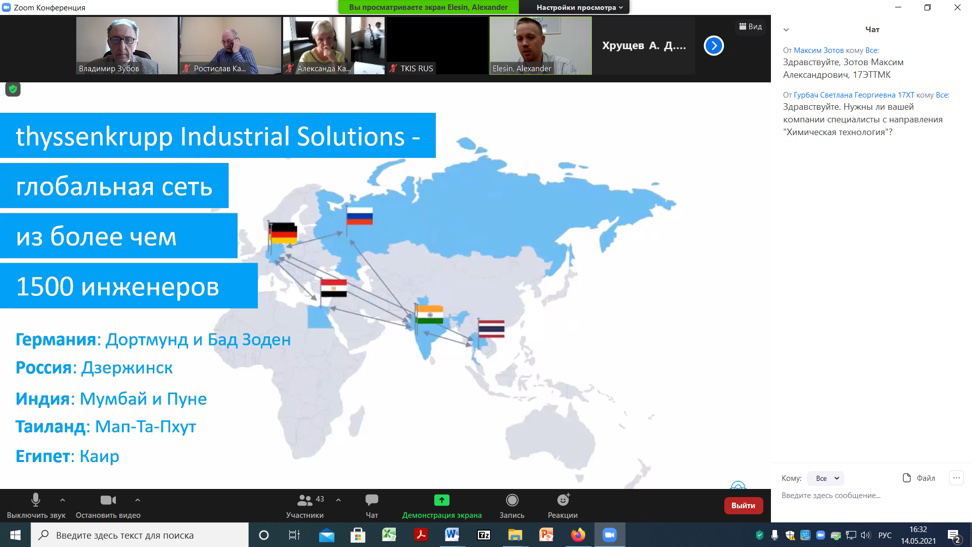972x547 pixels.
Task: Select Elesin, Alexander video thumbnail
Action: coord(541,46)
